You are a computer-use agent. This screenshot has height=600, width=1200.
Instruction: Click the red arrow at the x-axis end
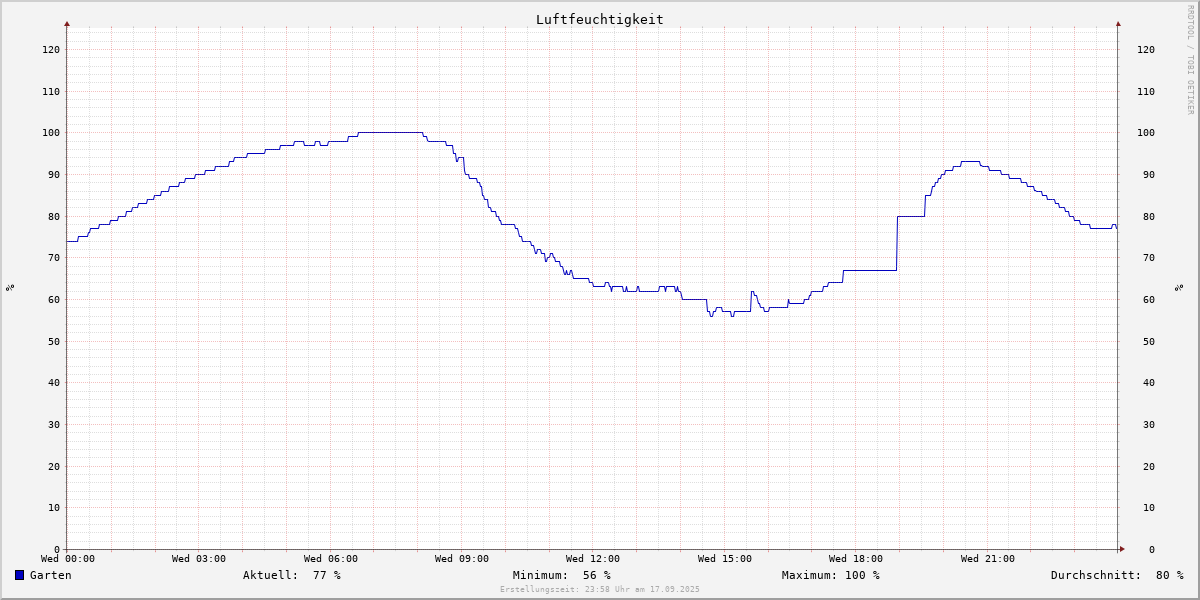coord(1122,549)
